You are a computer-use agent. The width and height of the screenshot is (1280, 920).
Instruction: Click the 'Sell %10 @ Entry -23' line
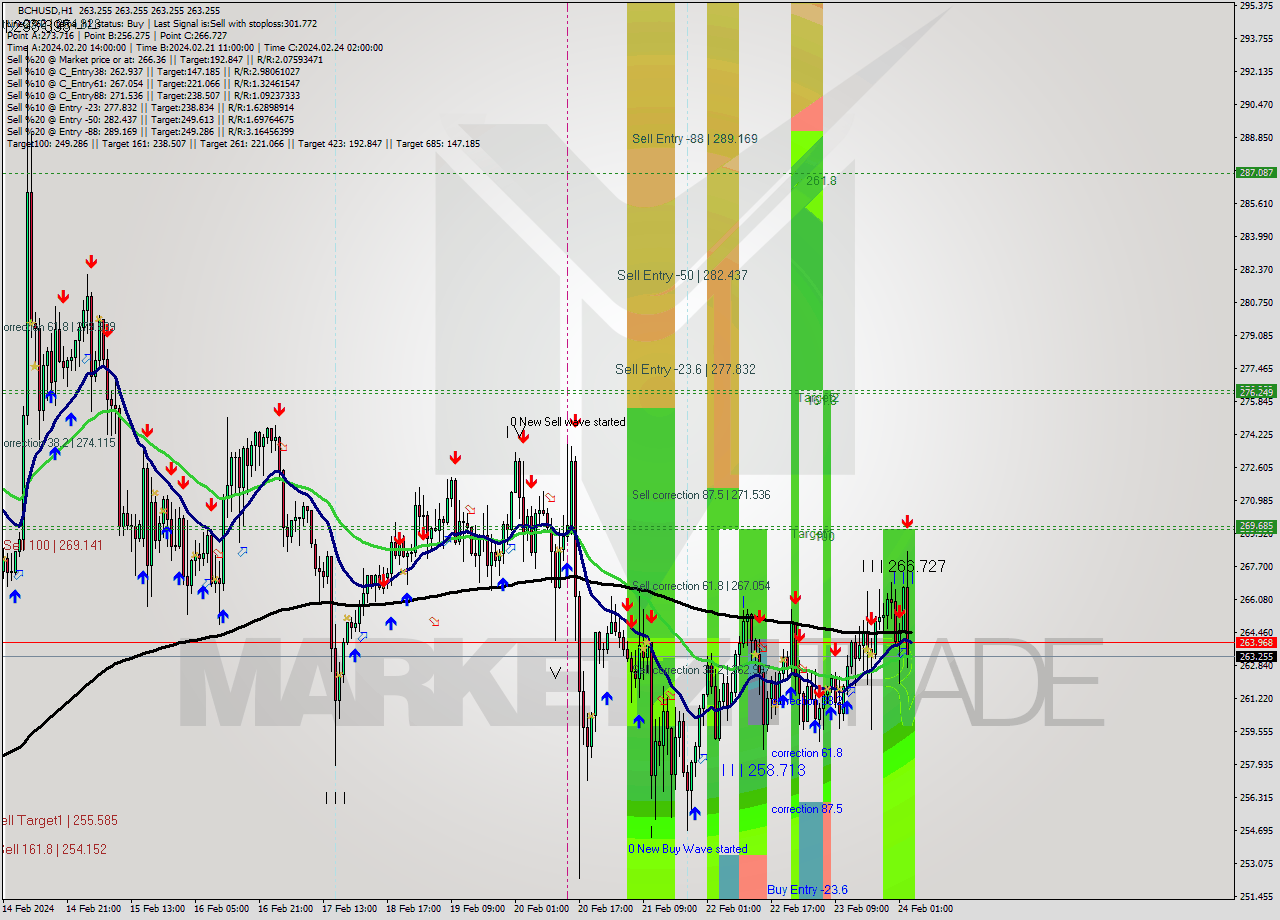(151, 107)
